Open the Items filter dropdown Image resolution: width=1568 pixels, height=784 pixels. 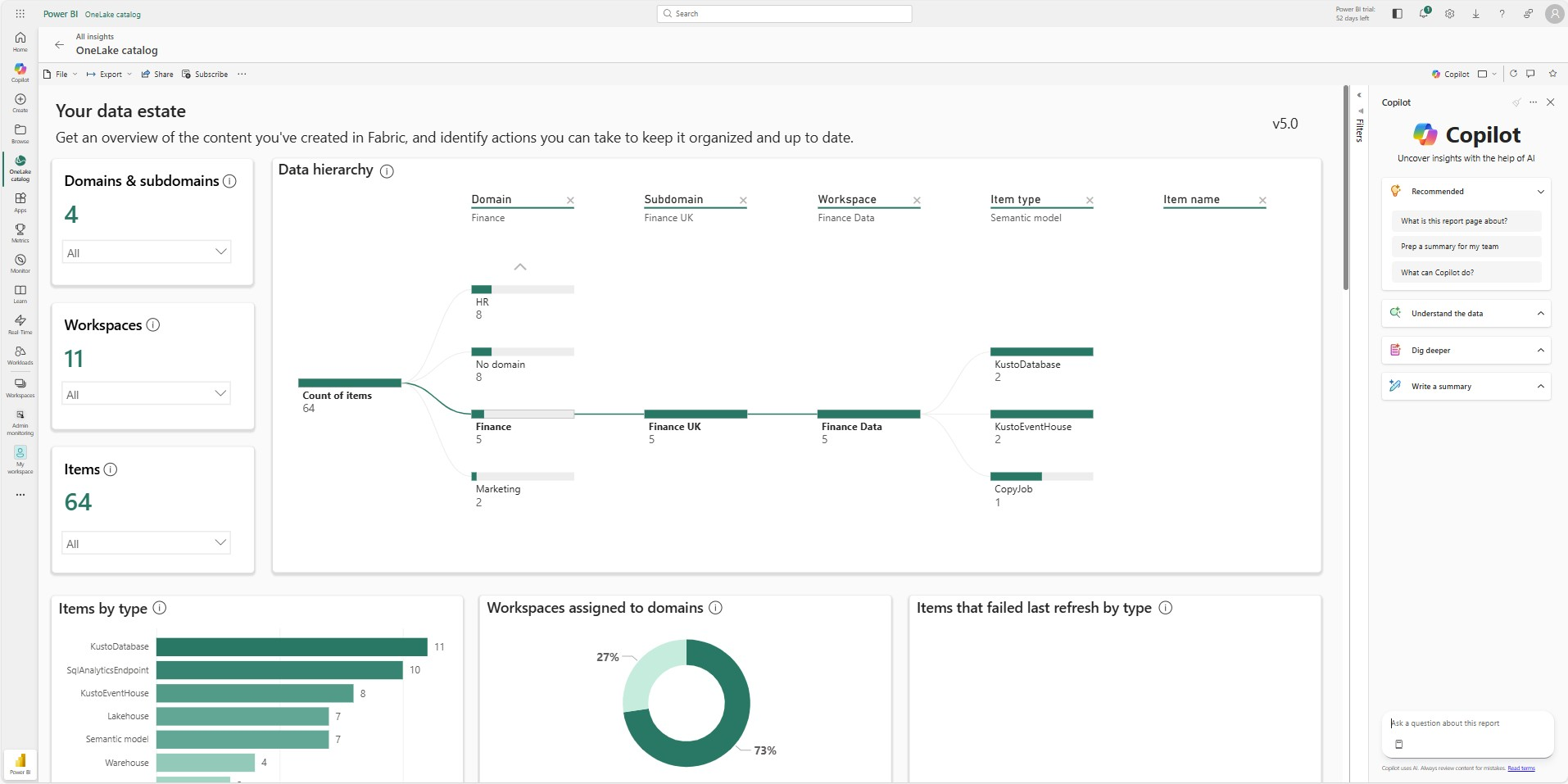click(147, 543)
